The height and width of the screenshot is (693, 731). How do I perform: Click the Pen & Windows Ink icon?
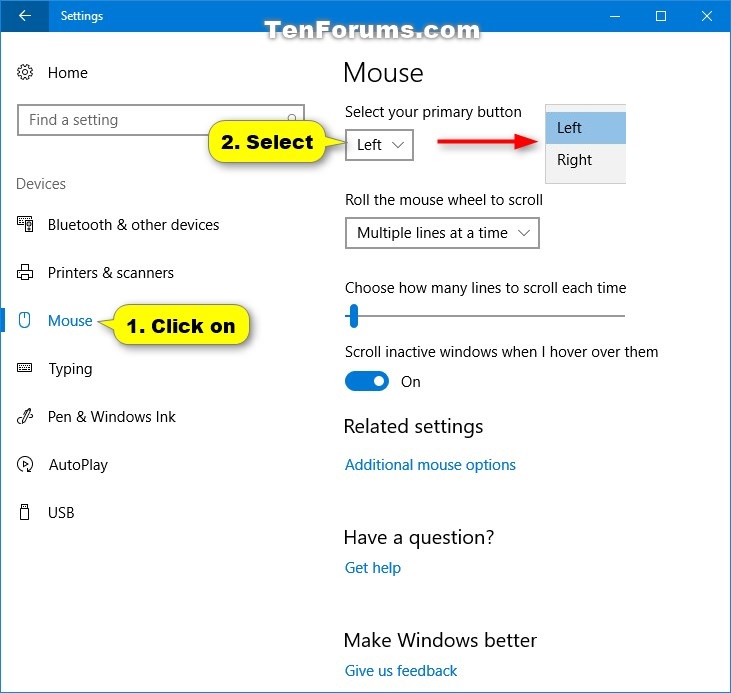25,416
